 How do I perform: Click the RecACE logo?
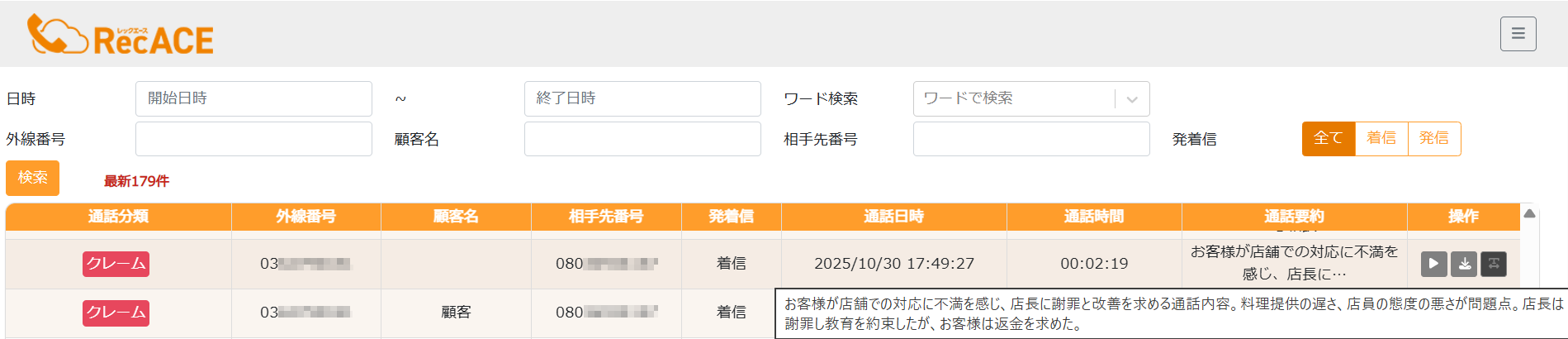[121, 36]
